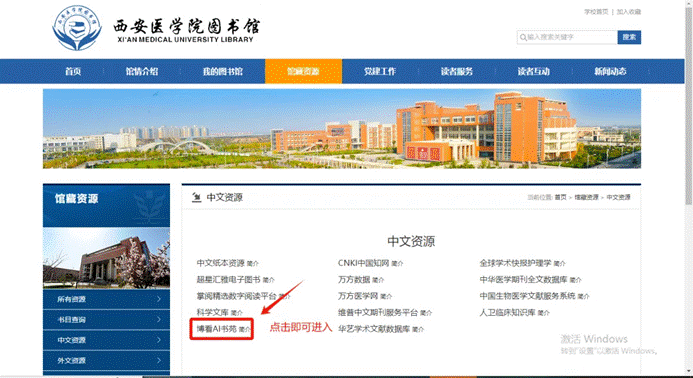
Task: Expand the 书目查询 sidebar arrow
Action: point(159,319)
